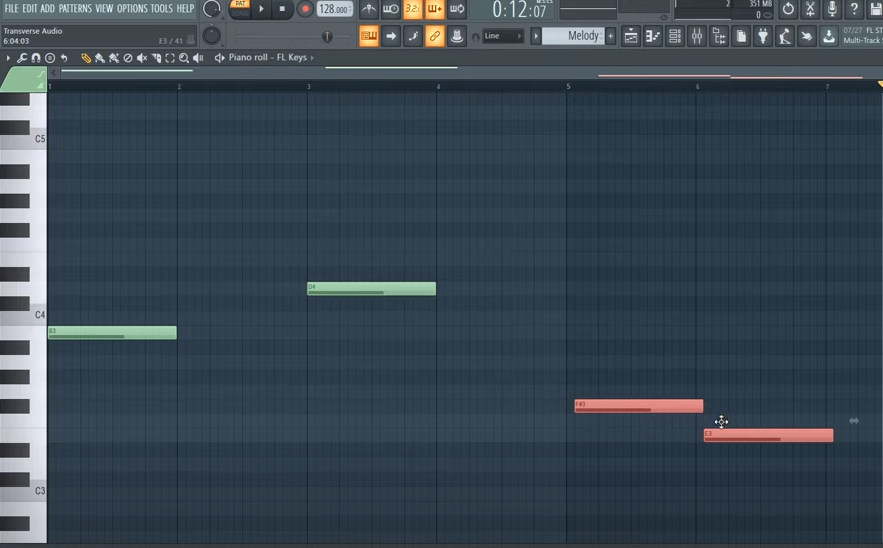Click the song position slider handle
This screenshot has width=883, height=548.
[327, 37]
